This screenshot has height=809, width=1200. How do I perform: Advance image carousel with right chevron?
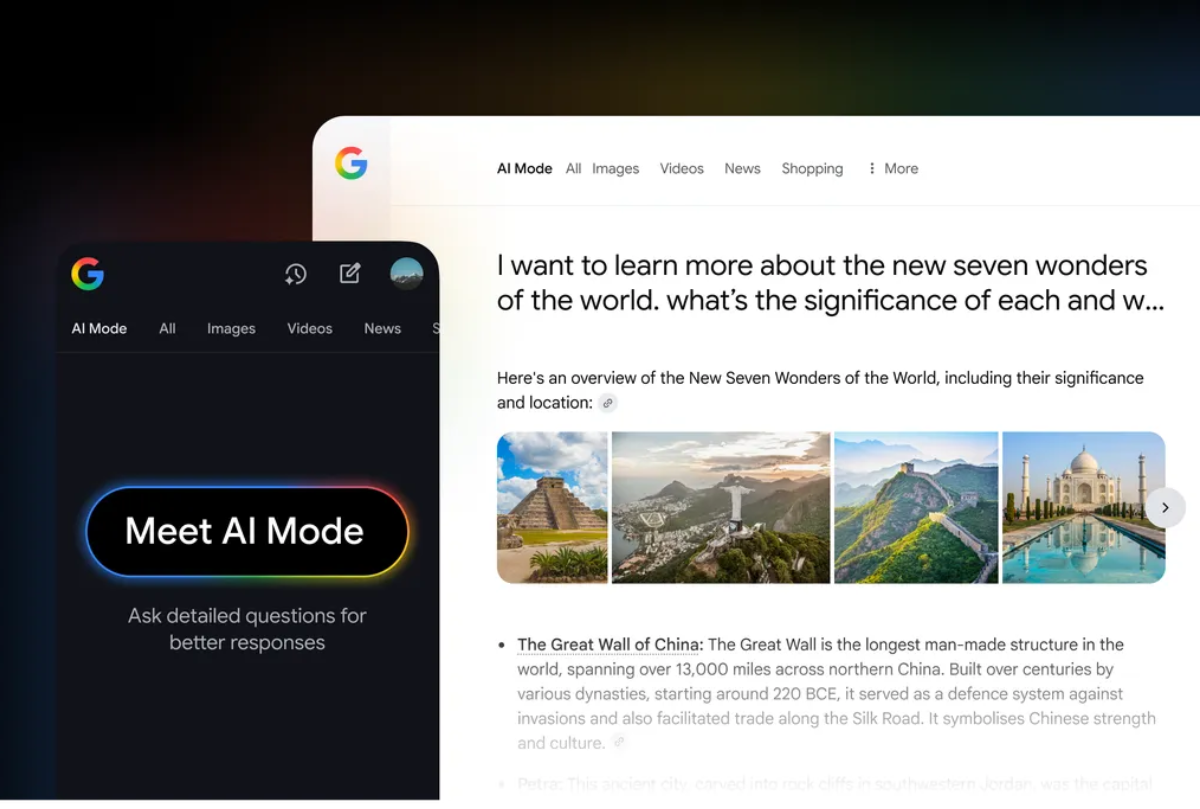tap(1165, 508)
